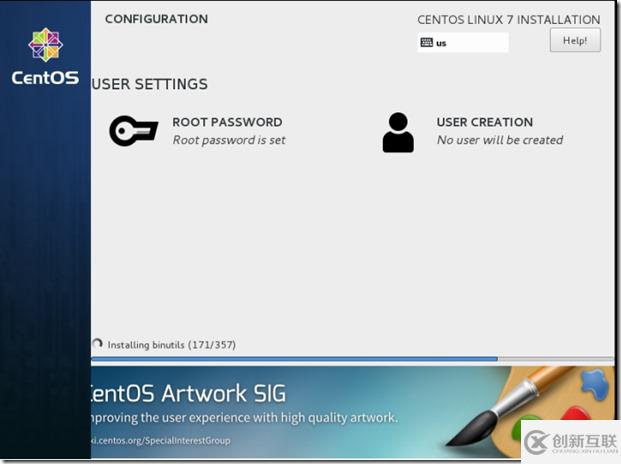Screen dimensions: 621x464
Task: Click the CentOS Artwork SIG banner
Action: pyautogui.click(x=352, y=412)
